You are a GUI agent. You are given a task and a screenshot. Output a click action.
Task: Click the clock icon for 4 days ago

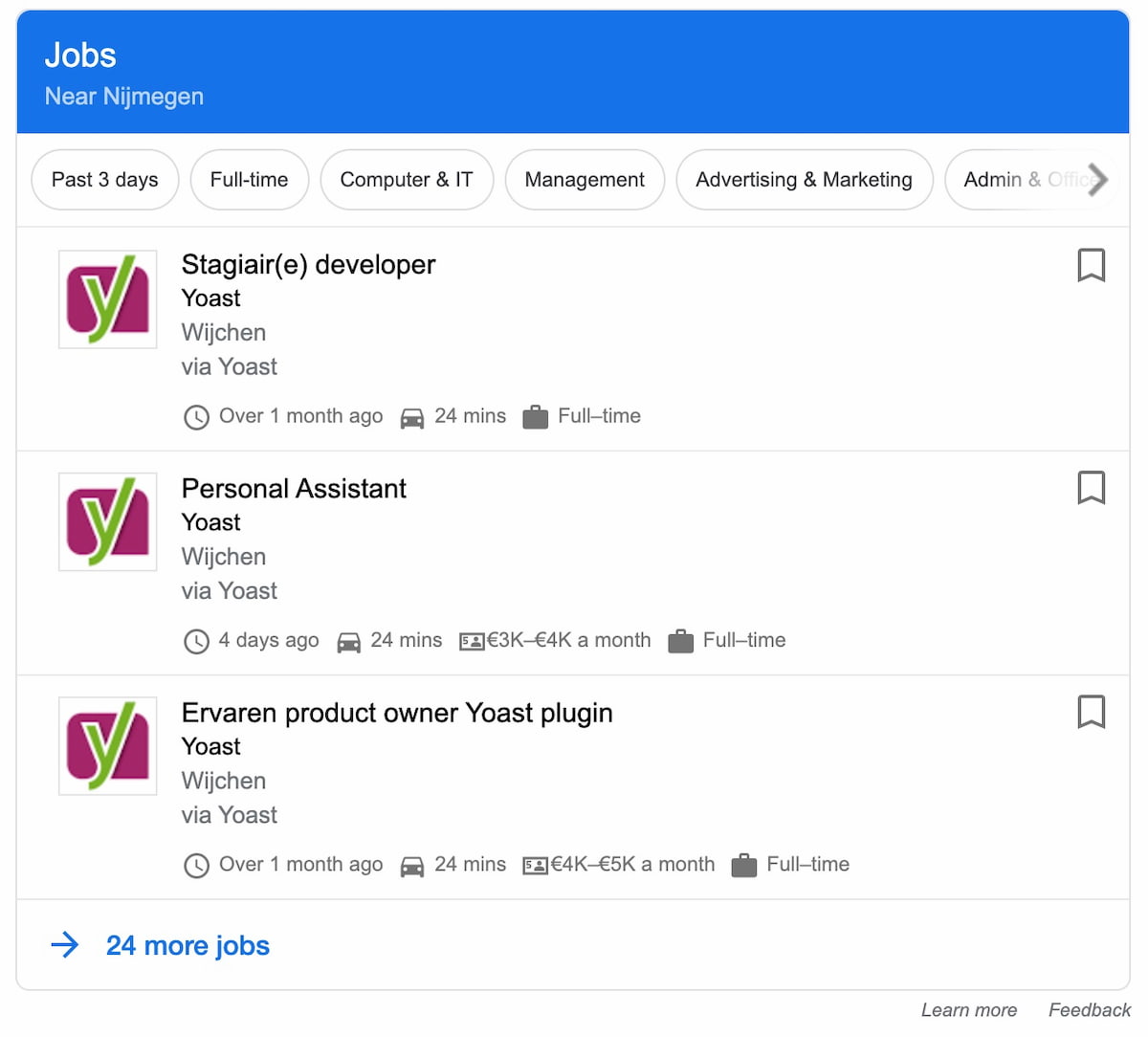[196, 641]
